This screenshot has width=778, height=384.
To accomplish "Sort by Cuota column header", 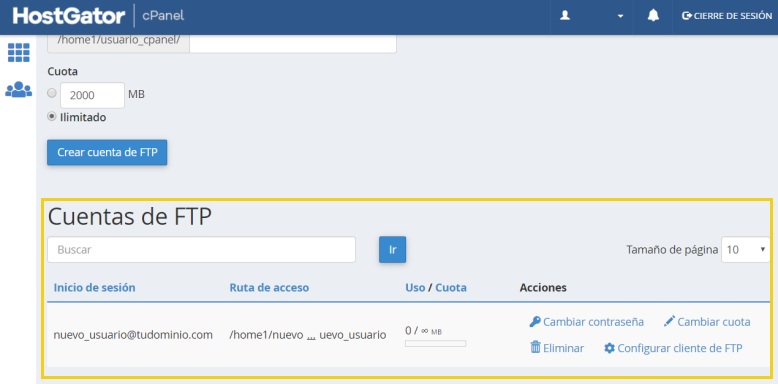I will (x=451, y=288).
